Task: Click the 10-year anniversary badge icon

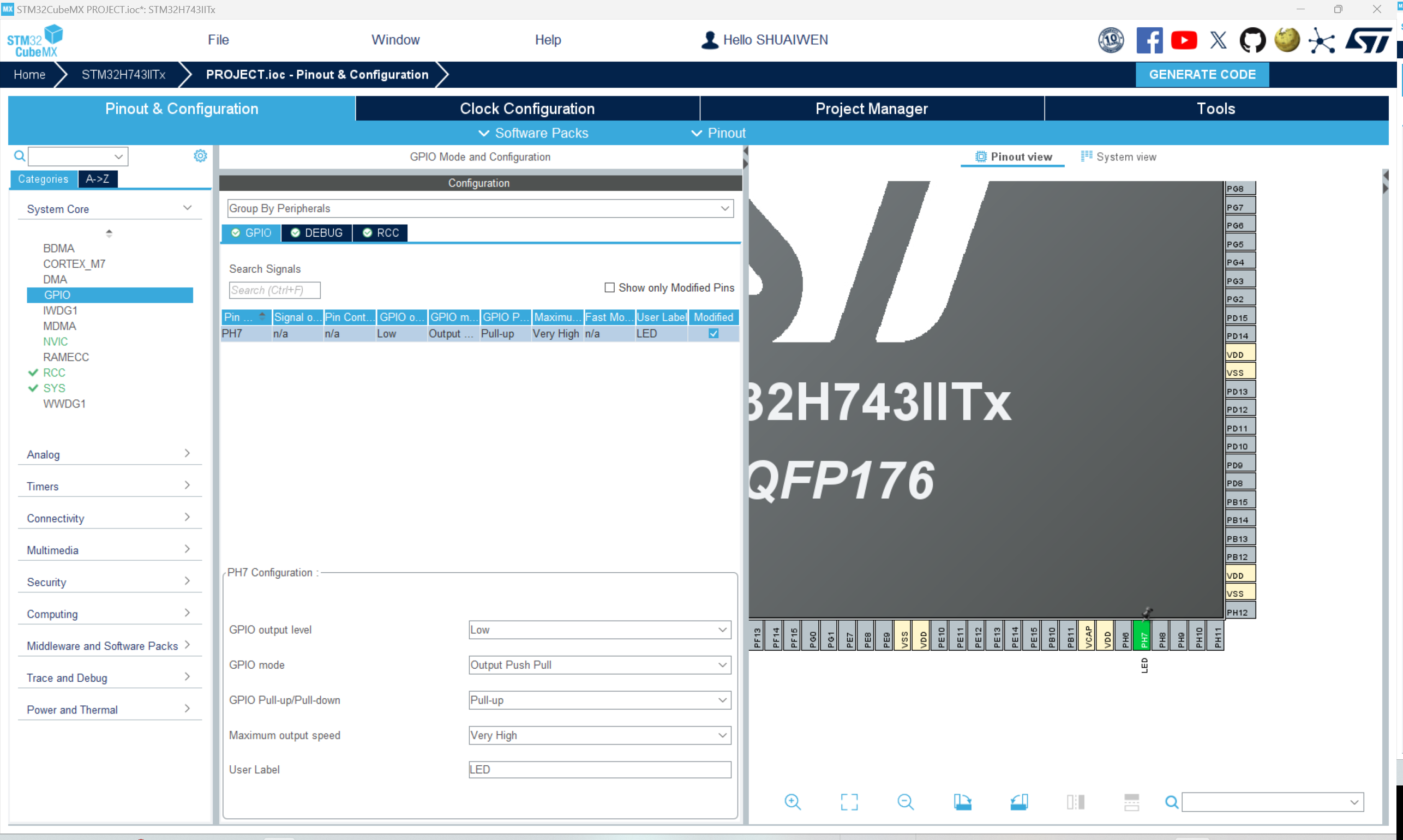Action: 1111,40
